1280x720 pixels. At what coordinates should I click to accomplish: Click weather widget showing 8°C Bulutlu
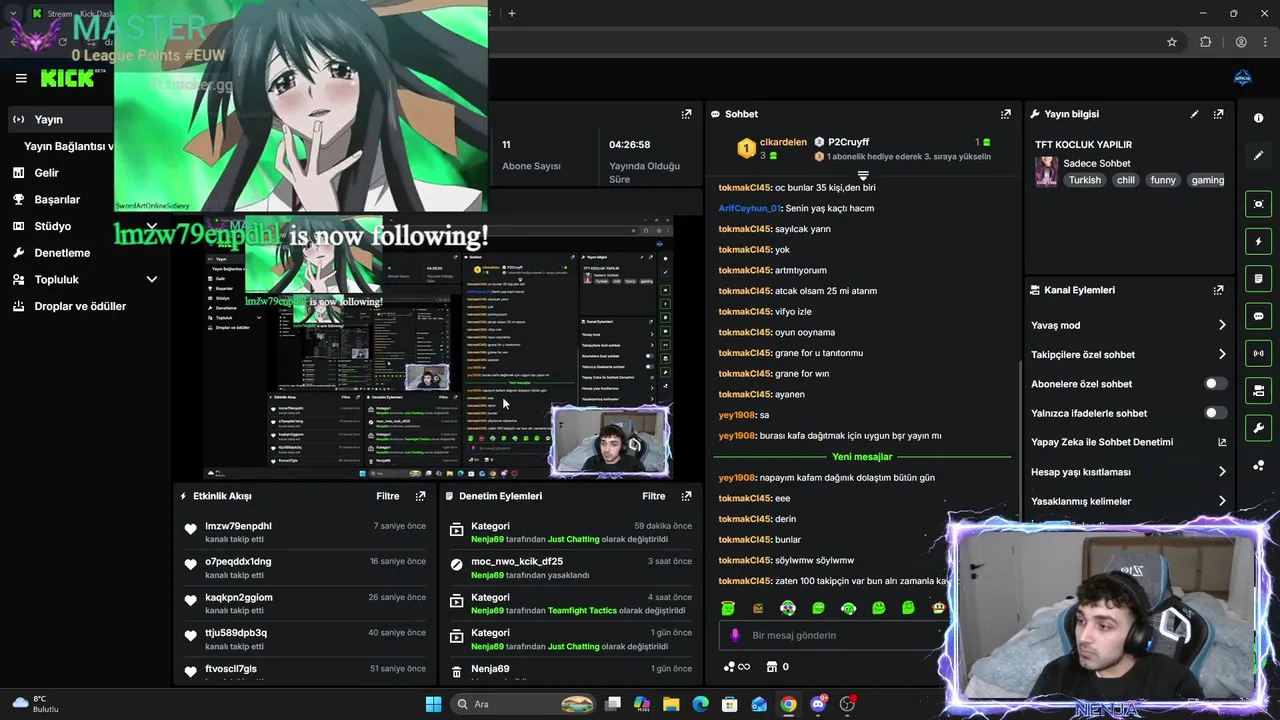tap(36, 704)
